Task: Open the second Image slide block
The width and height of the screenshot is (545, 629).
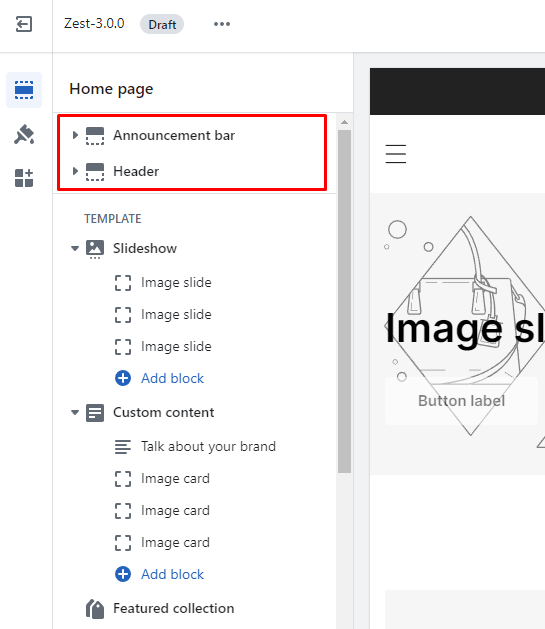Action: click(176, 314)
